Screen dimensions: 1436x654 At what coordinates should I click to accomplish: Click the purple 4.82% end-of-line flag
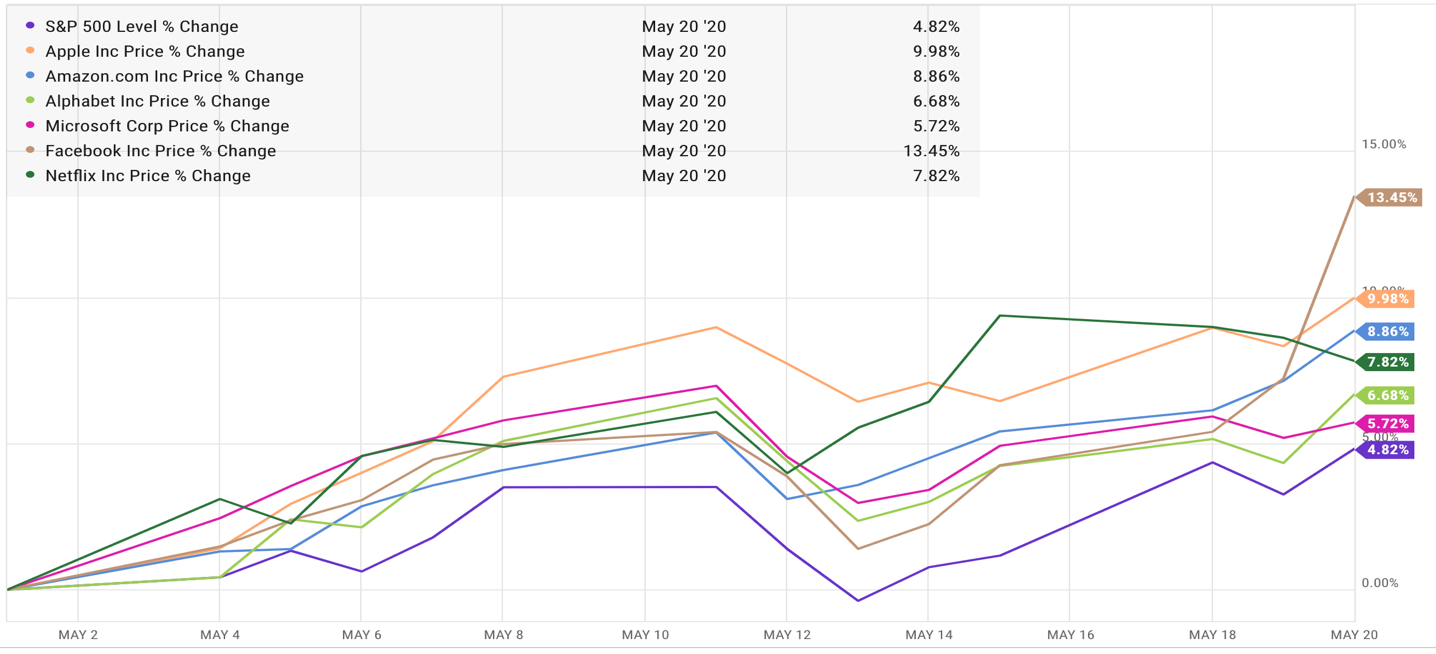pyautogui.click(x=1385, y=451)
